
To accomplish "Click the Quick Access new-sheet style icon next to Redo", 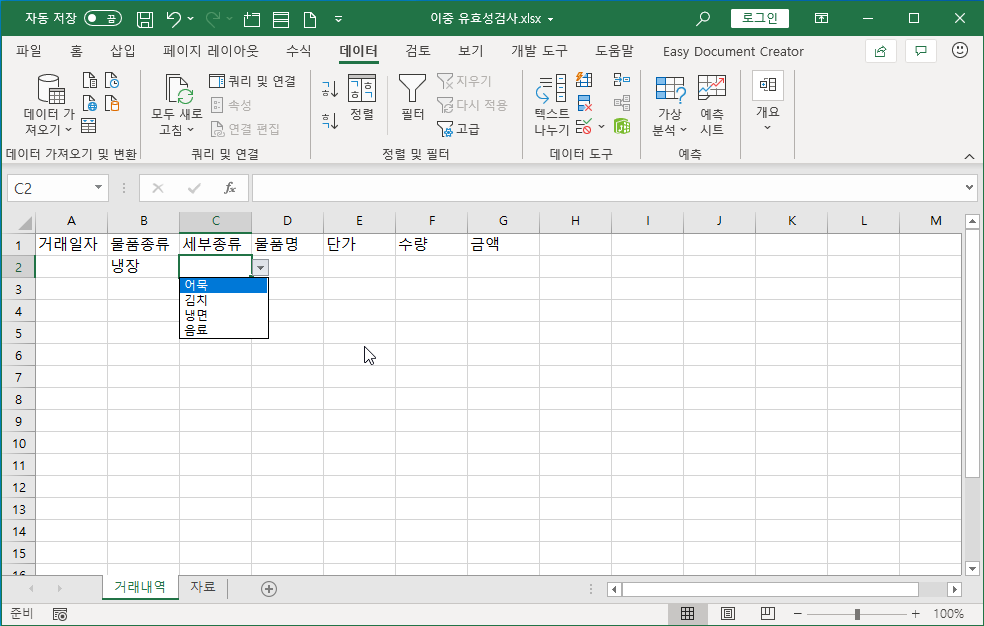I will coord(252,19).
